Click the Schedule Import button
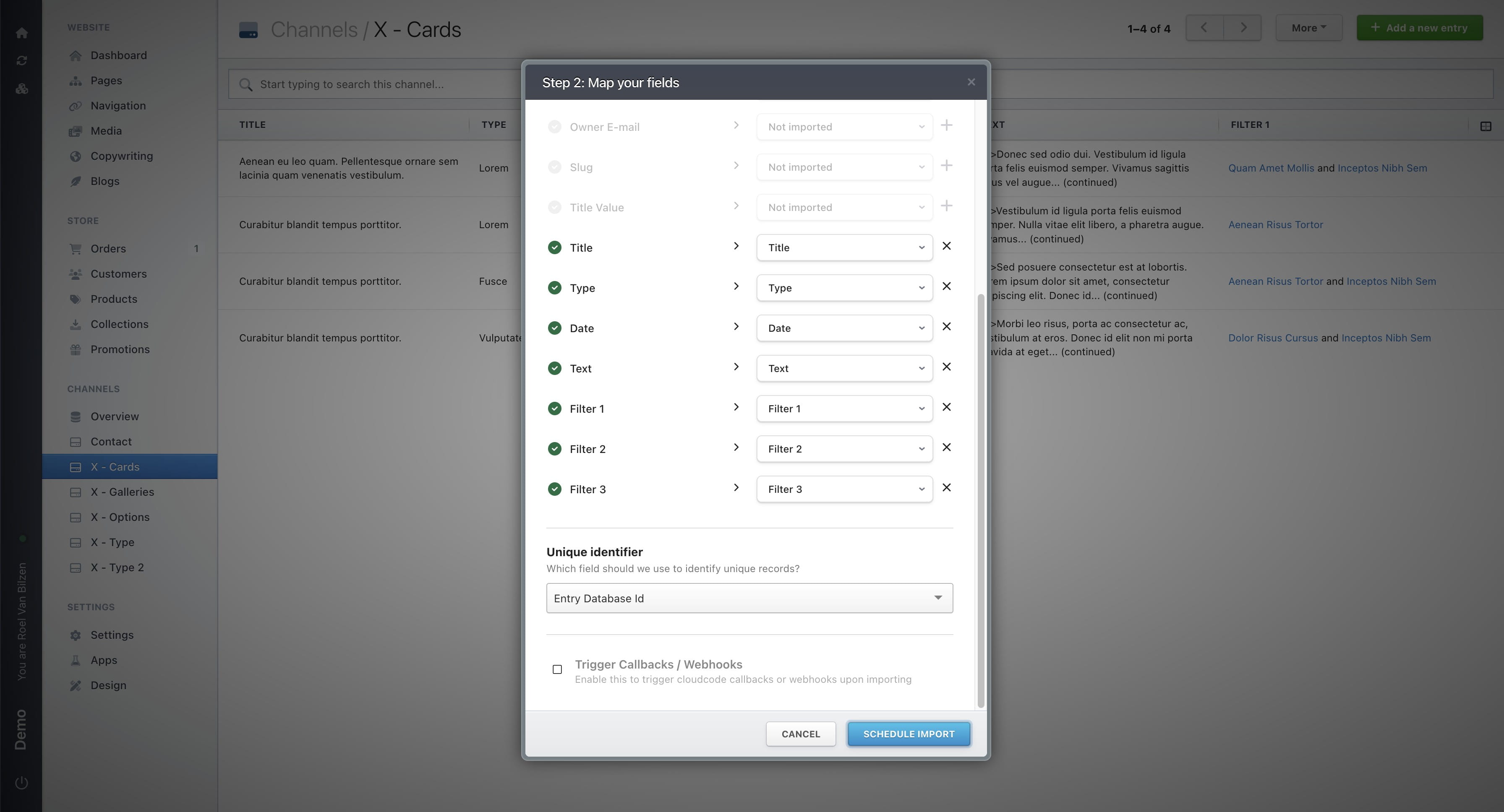This screenshot has width=1504, height=812. (x=909, y=734)
